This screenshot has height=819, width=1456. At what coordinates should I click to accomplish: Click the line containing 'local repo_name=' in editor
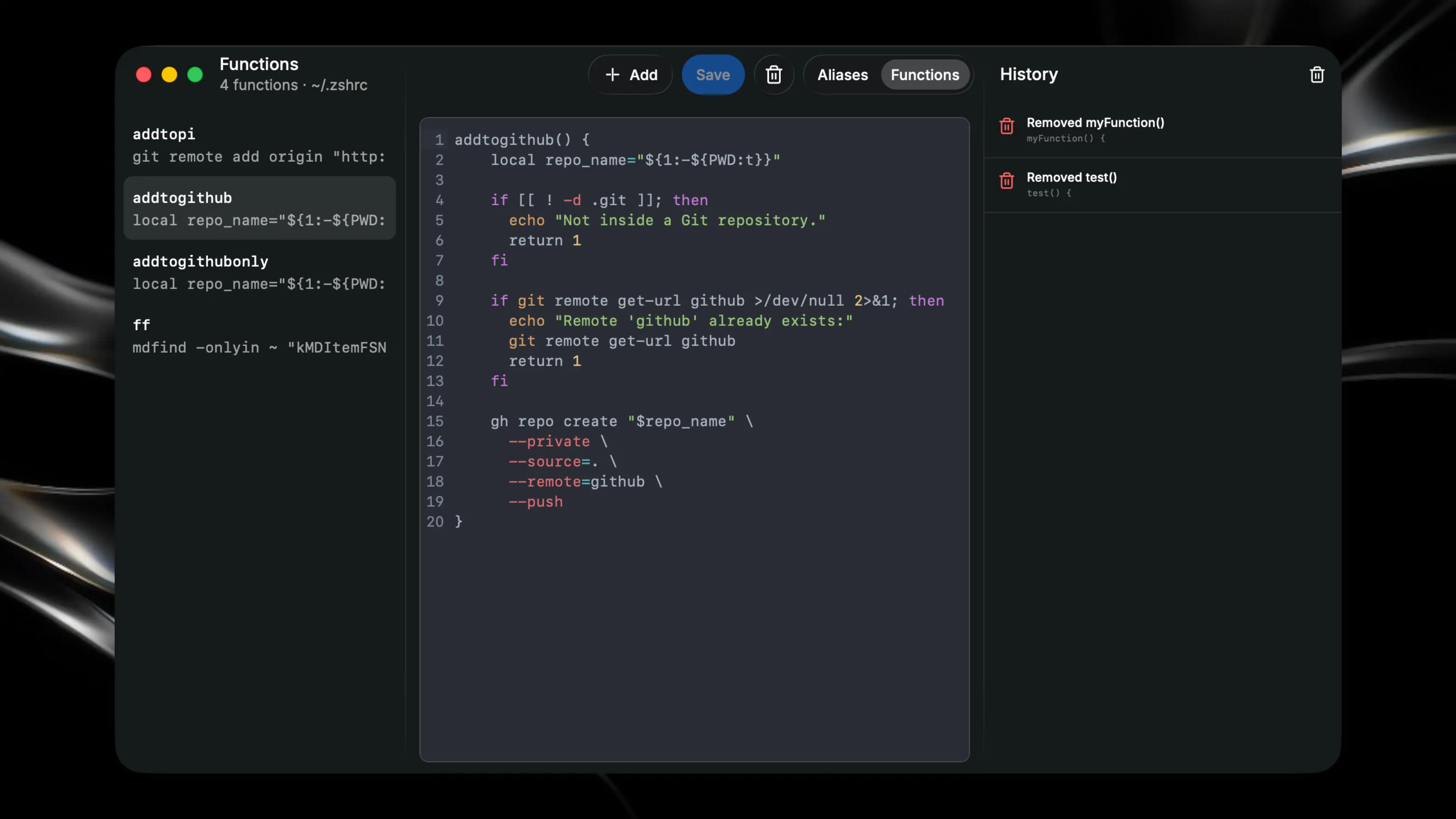tap(635, 160)
